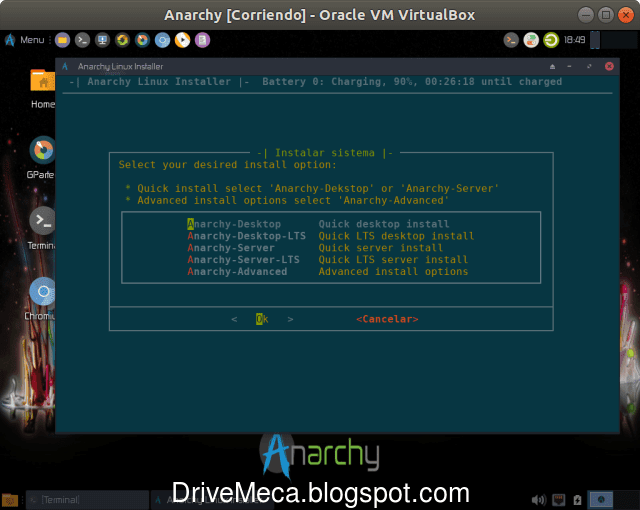Open Chromium desktop shortcut

tap(40, 299)
